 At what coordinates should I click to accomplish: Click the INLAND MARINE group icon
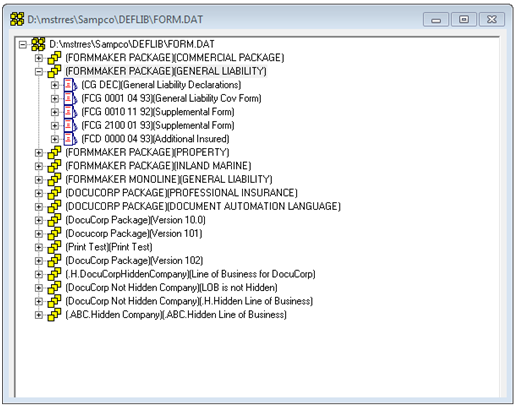(x=54, y=166)
